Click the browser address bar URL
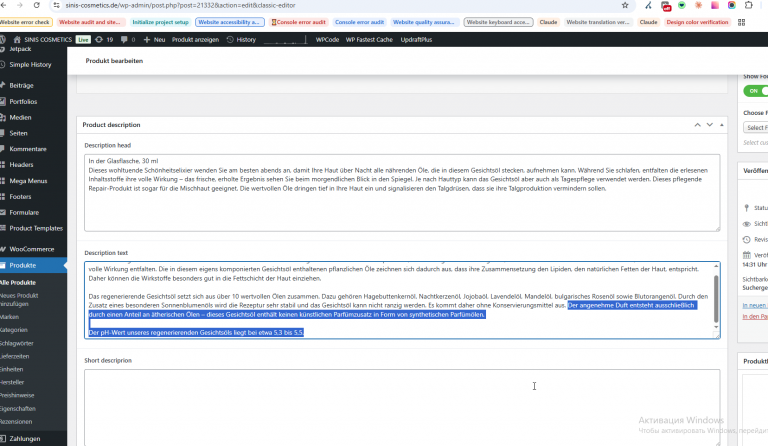 point(180,5)
